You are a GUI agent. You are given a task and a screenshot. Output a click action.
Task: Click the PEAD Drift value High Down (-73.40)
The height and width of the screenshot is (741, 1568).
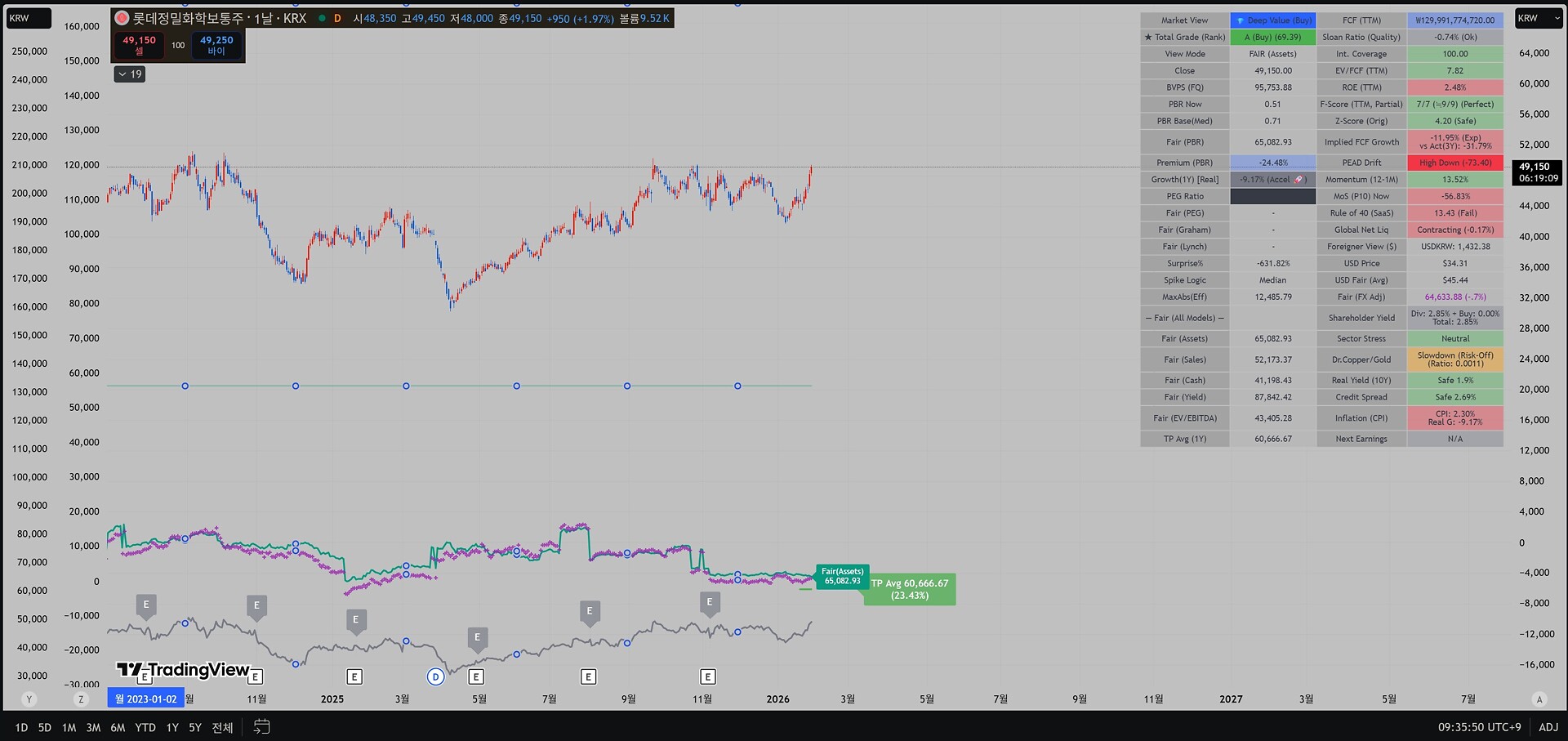1455,163
